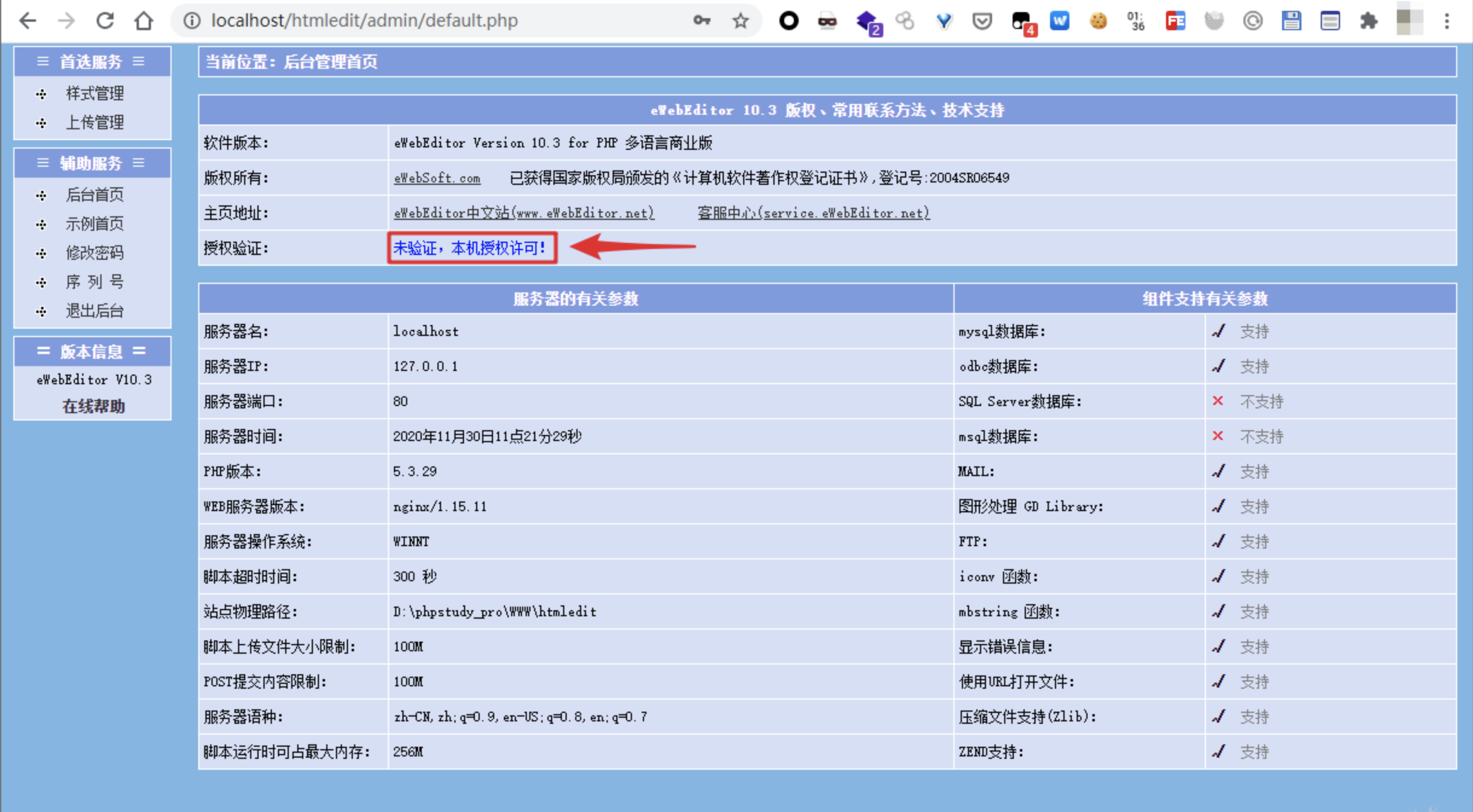Open the floppy disk save extension

click(1291, 21)
